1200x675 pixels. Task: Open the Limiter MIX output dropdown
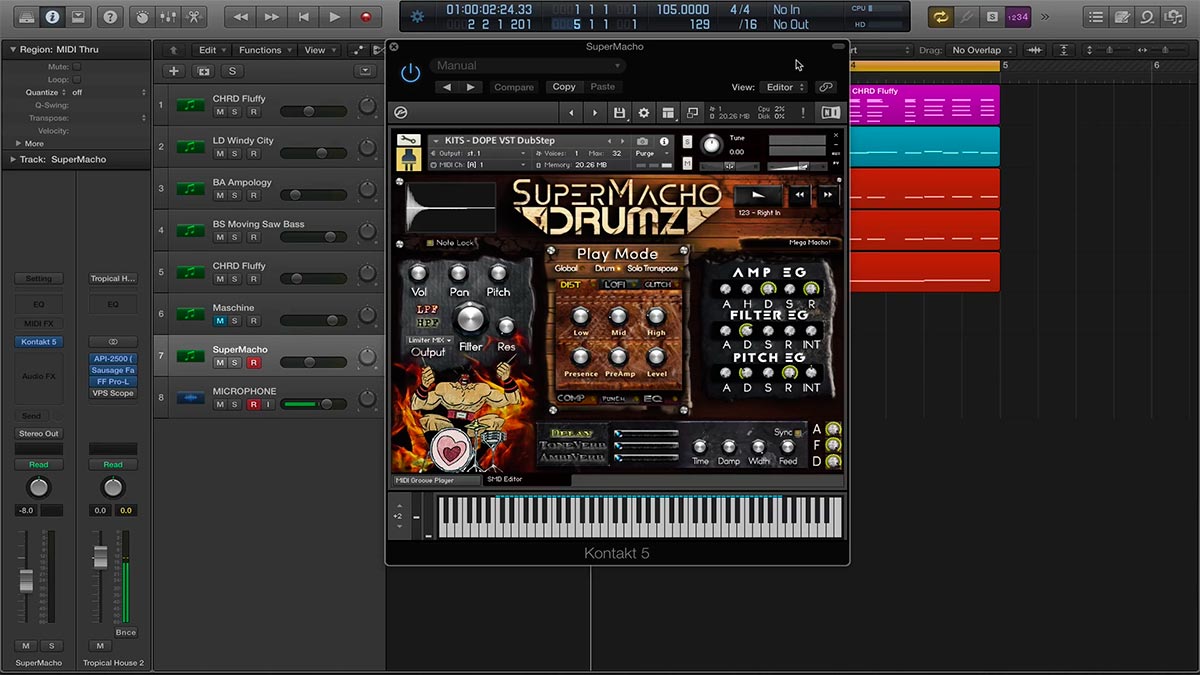pyautogui.click(x=431, y=340)
